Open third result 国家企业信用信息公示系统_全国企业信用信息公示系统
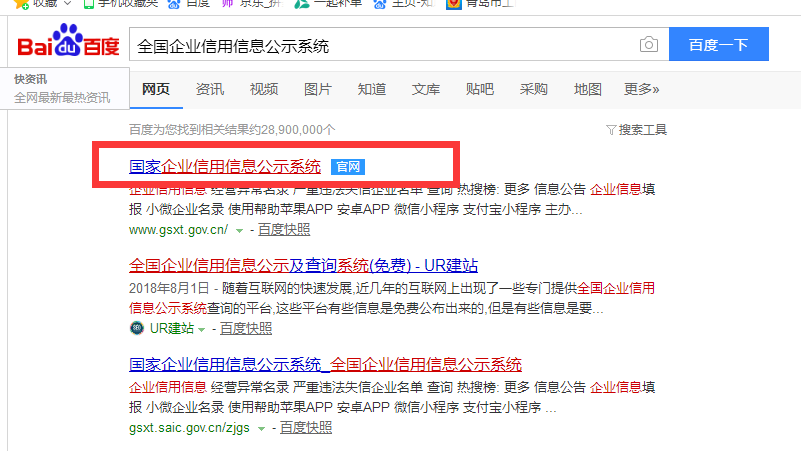 pyautogui.click(x=325, y=365)
